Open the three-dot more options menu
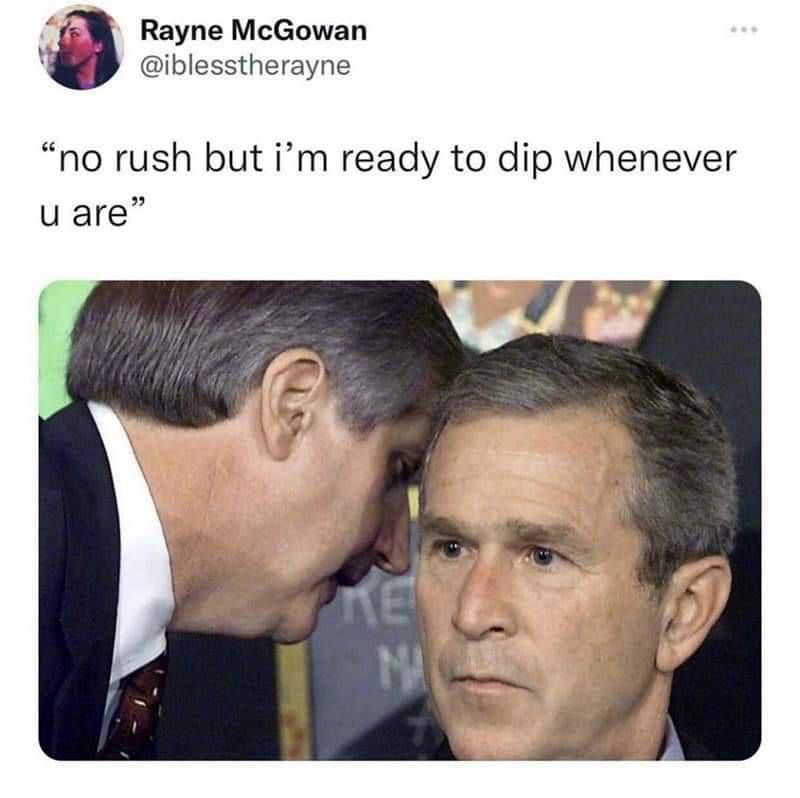The height and width of the screenshot is (798, 800). [744, 30]
